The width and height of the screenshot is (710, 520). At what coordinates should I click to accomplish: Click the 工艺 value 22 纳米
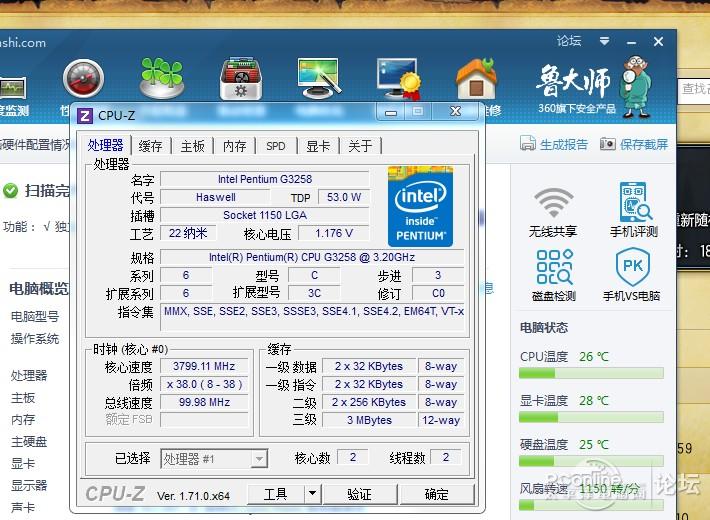point(188,233)
